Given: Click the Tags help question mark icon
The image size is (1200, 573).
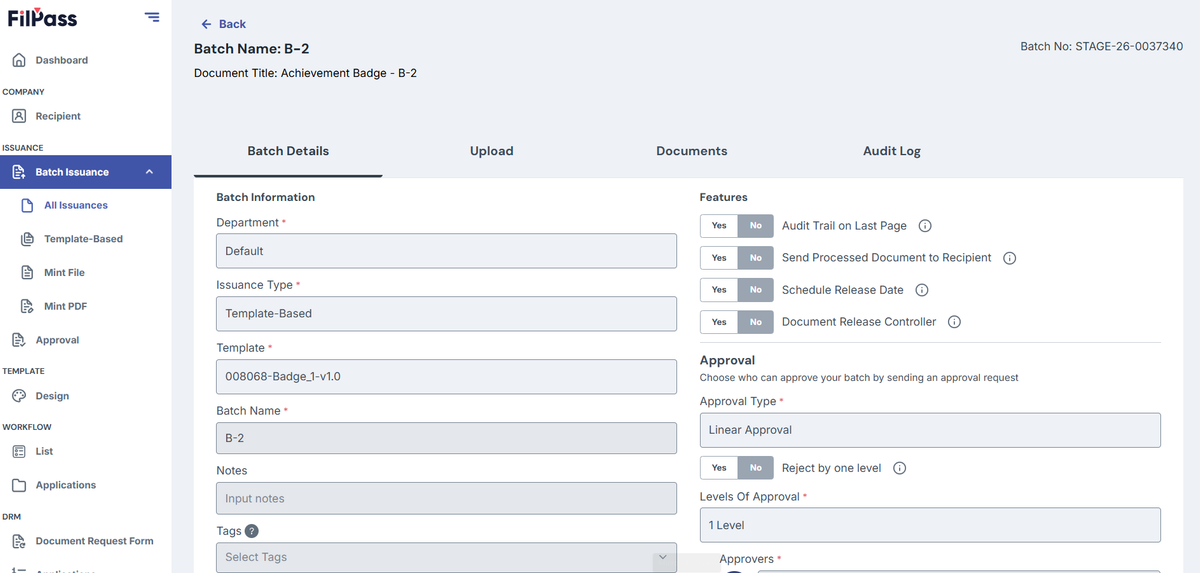Looking at the screenshot, I should point(252,531).
